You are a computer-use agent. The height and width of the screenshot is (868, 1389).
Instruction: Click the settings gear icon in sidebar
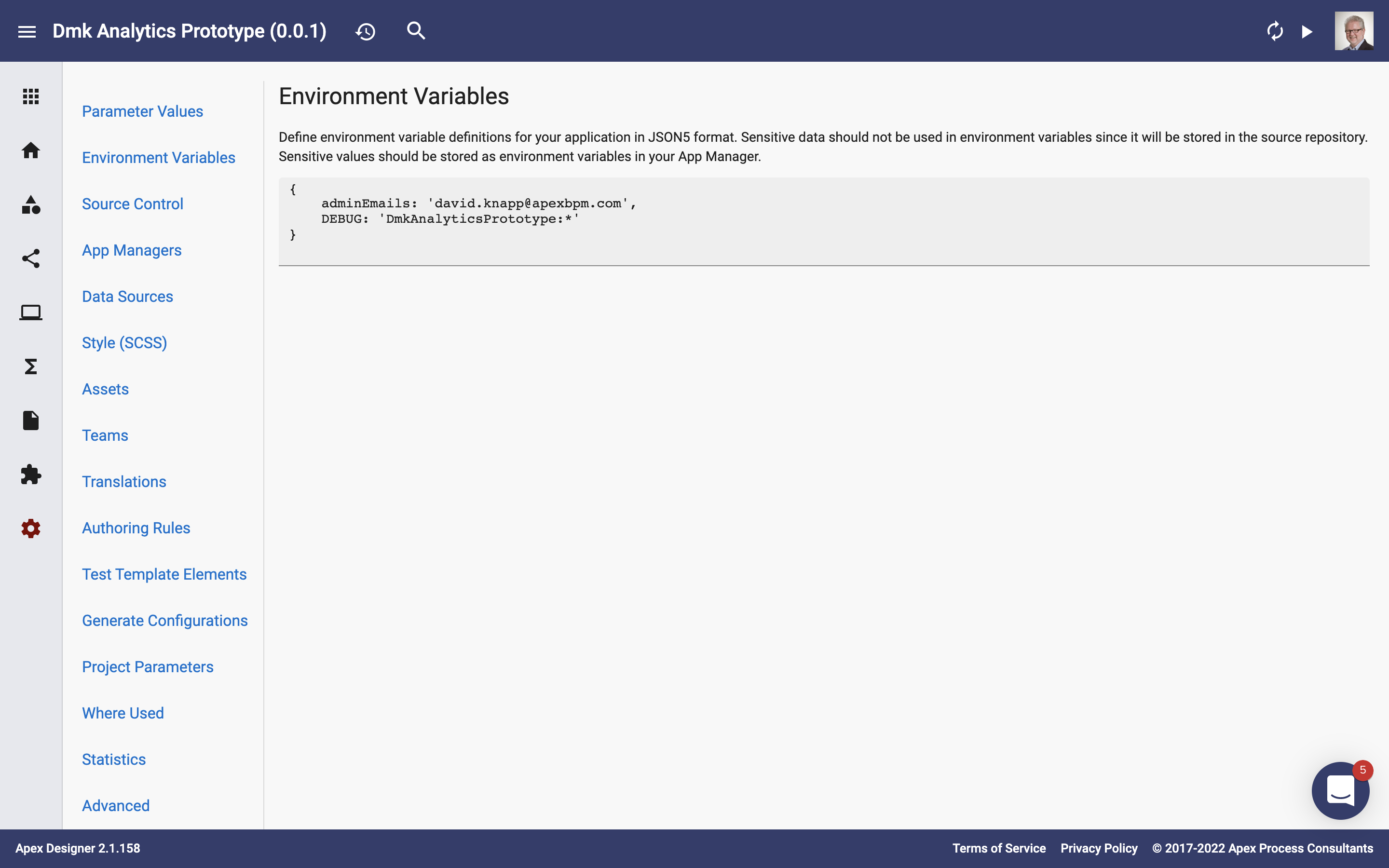pos(30,528)
